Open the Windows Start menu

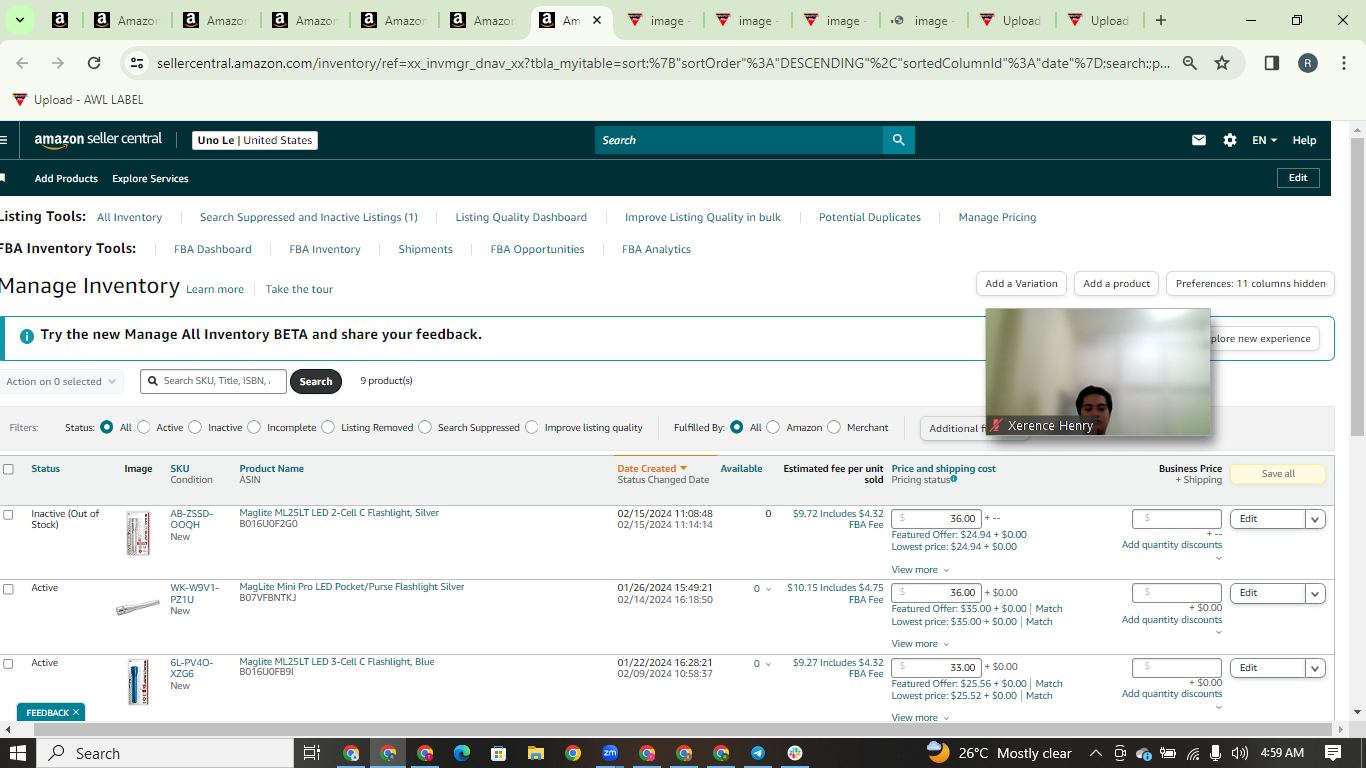pyautogui.click(x=18, y=753)
